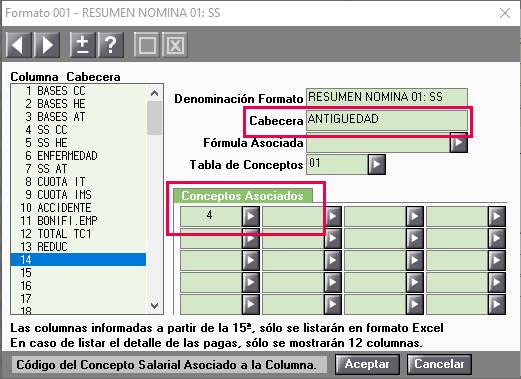Select the Conceptos Asociados tab
Image resolution: width=521 pixels, height=379 pixels.
point(242,196)
